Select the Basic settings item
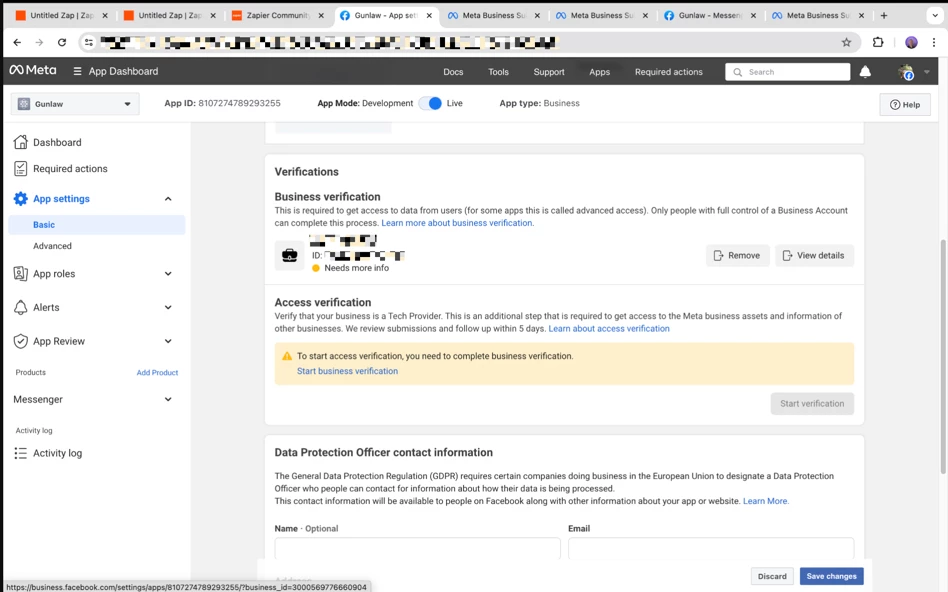 97,224
